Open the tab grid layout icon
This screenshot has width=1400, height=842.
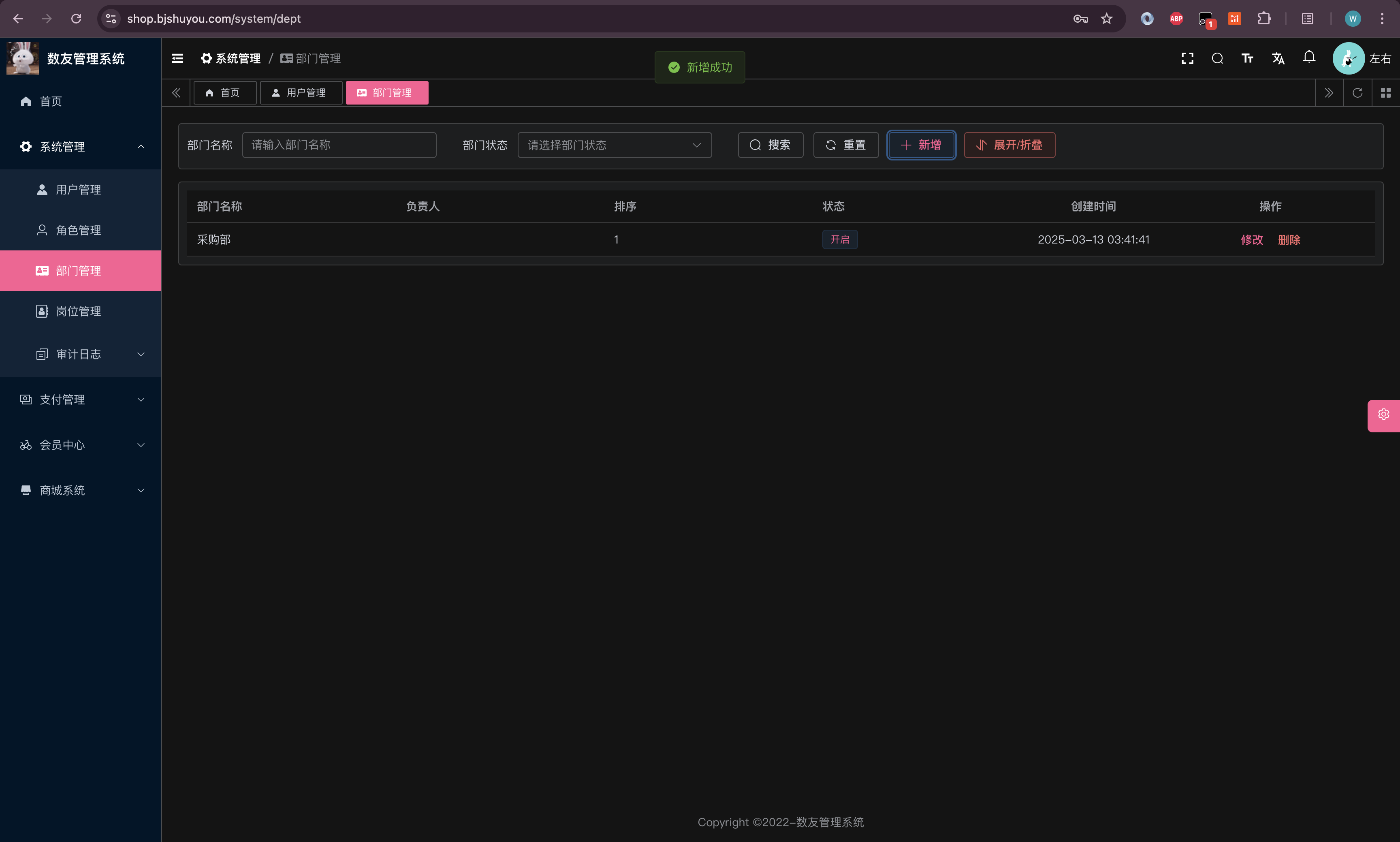coord(1386,92)
